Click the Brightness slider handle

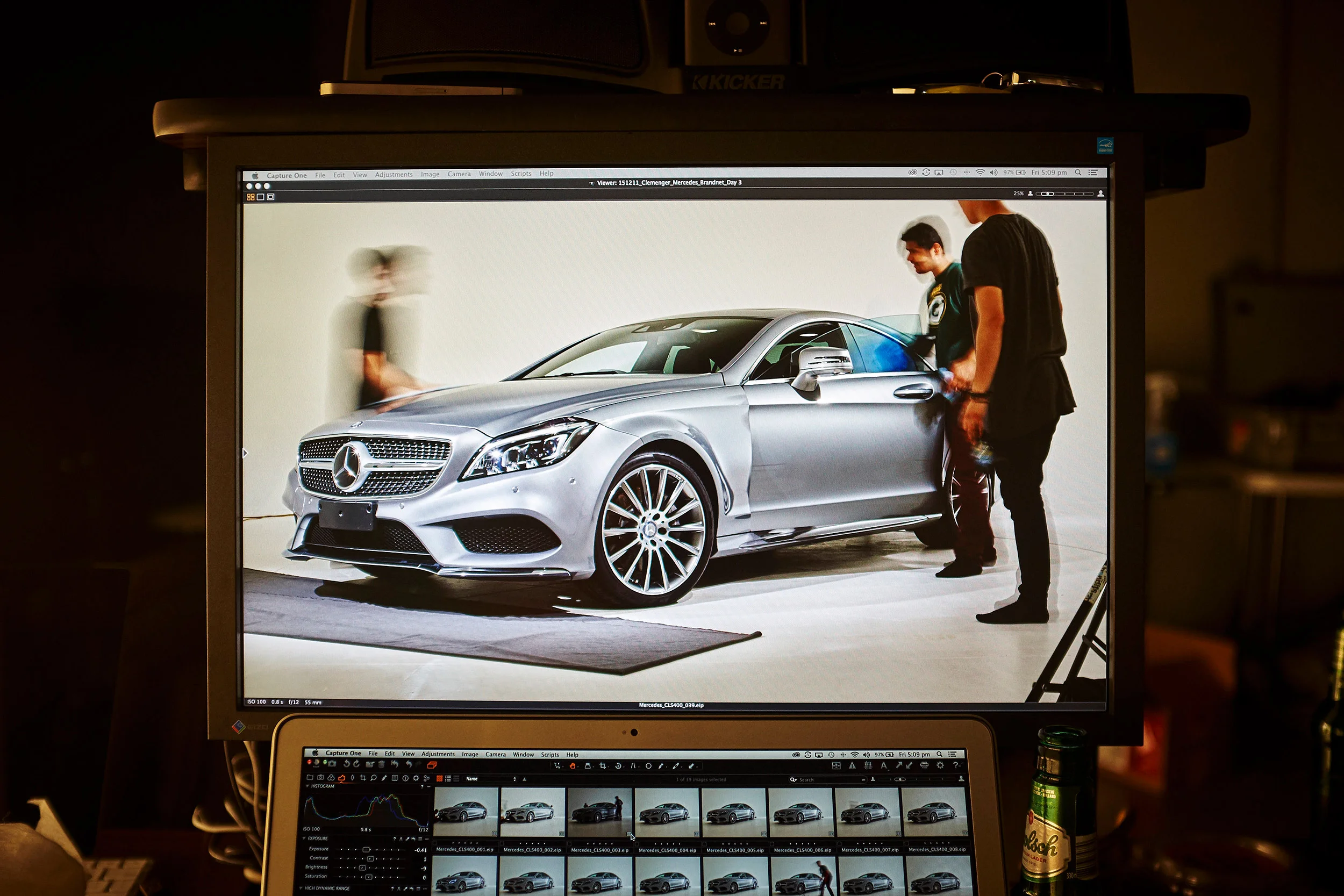tap(363, 869)
